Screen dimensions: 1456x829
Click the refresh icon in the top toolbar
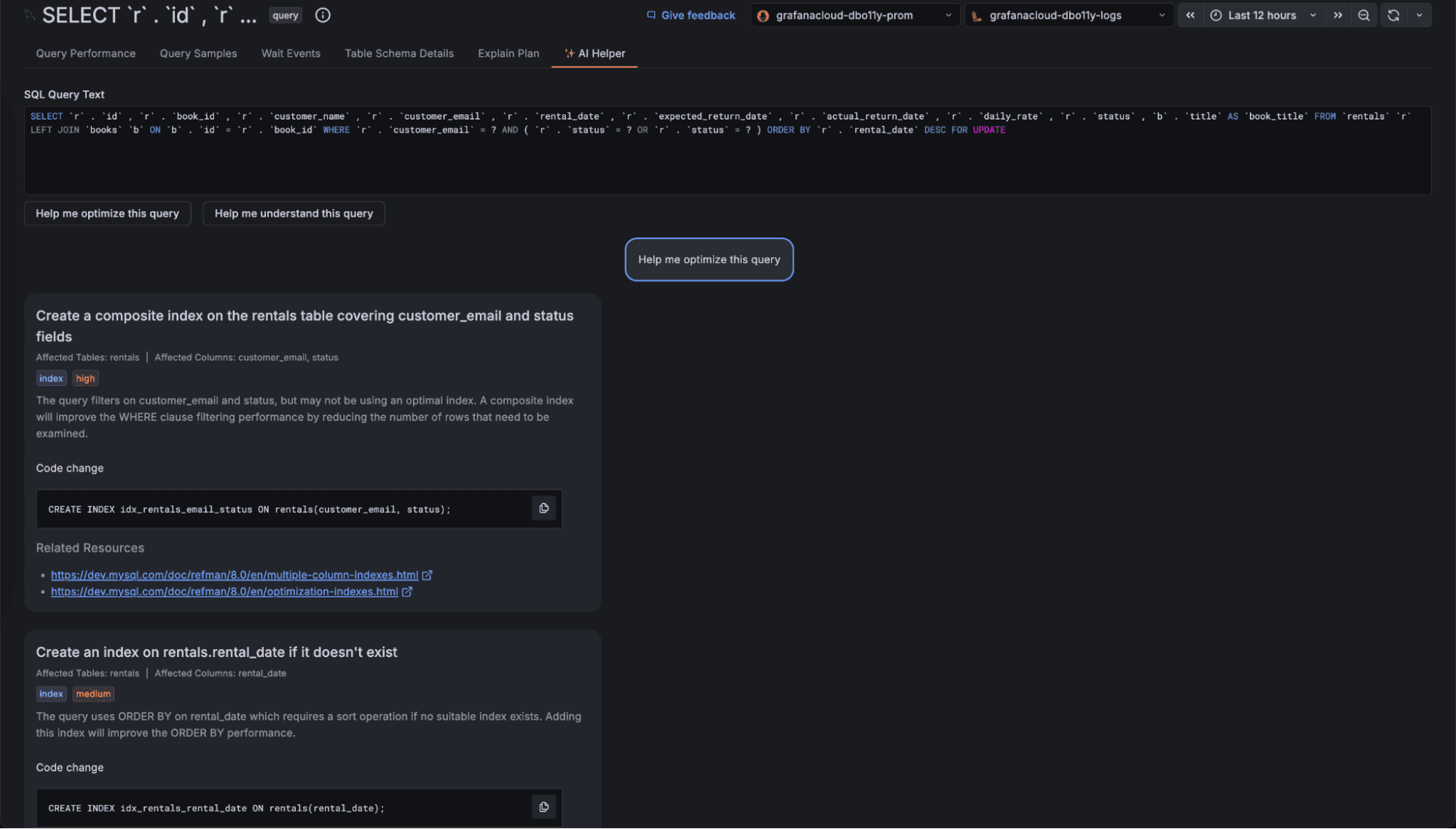(x=1393, y=15)
